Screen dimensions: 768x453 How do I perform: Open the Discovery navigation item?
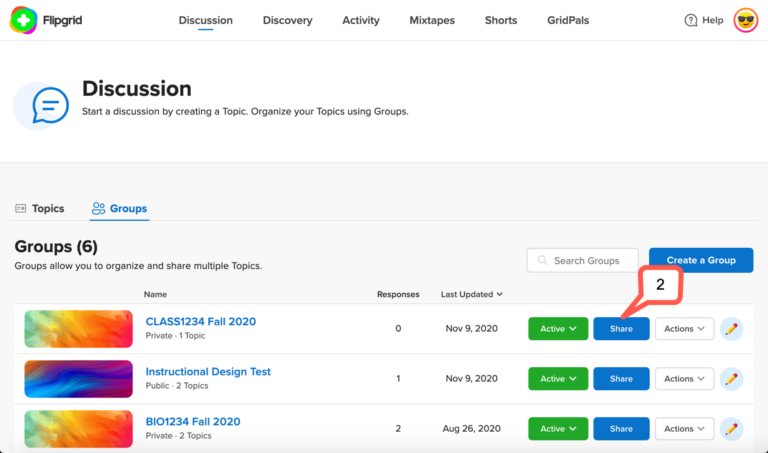[288, 20]
